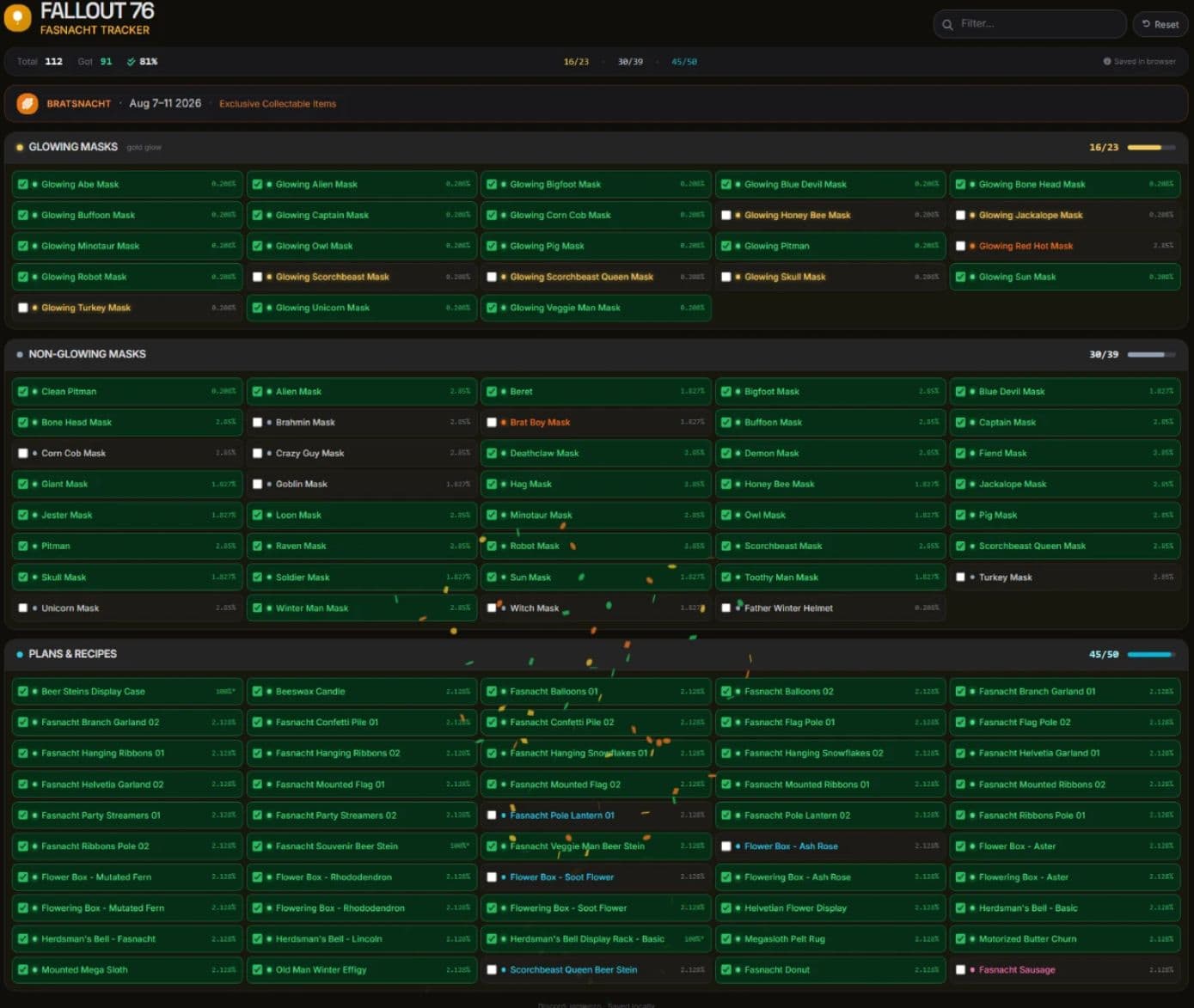Viewport: 1194px width, 1008px height.
Task: Click the magnifier icon in the filter box
Action: pos(947,24)
